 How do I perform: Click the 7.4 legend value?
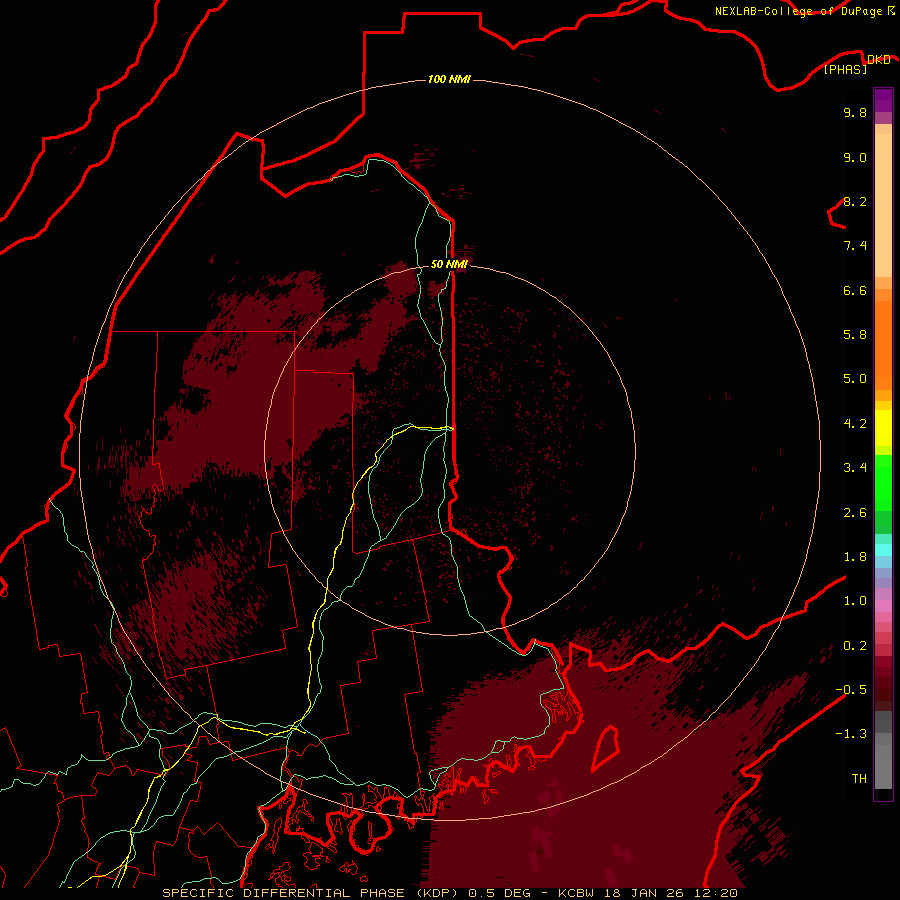pyautogui.click(x=855, y=246)
